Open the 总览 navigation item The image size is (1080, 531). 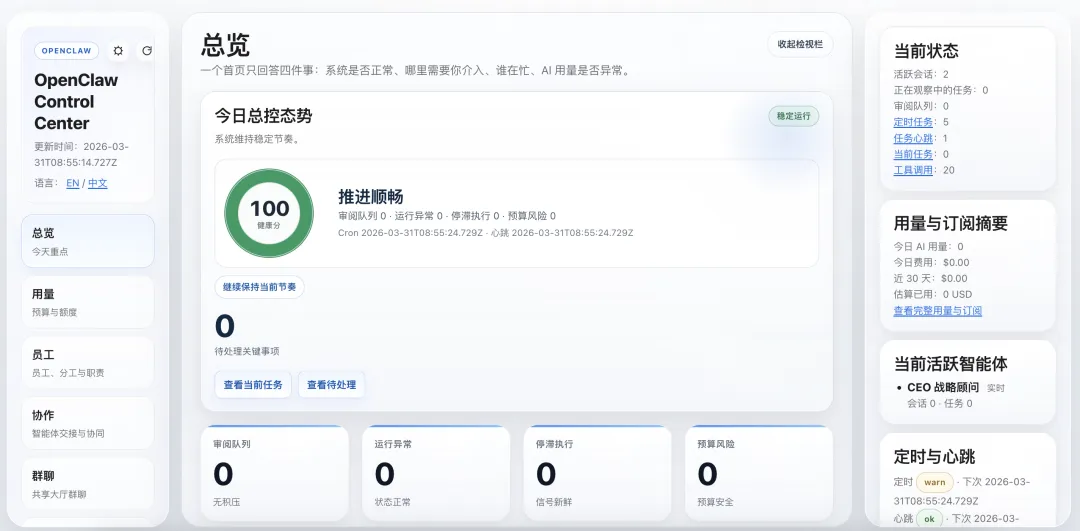click(88, 241)
